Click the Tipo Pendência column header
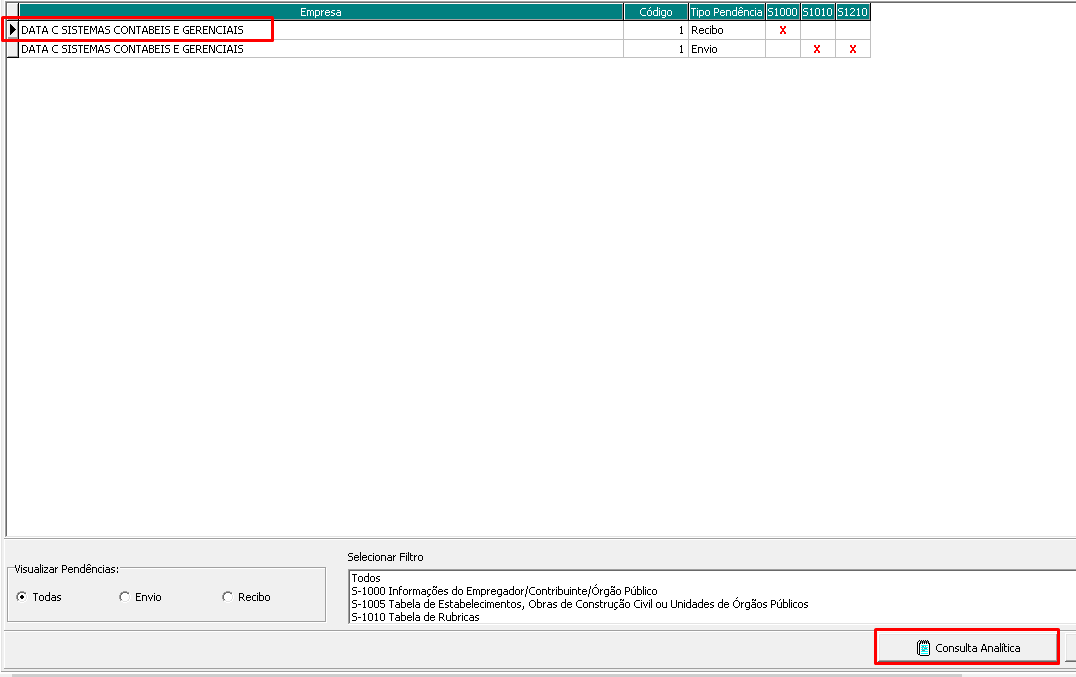 [x=726, y=12]
